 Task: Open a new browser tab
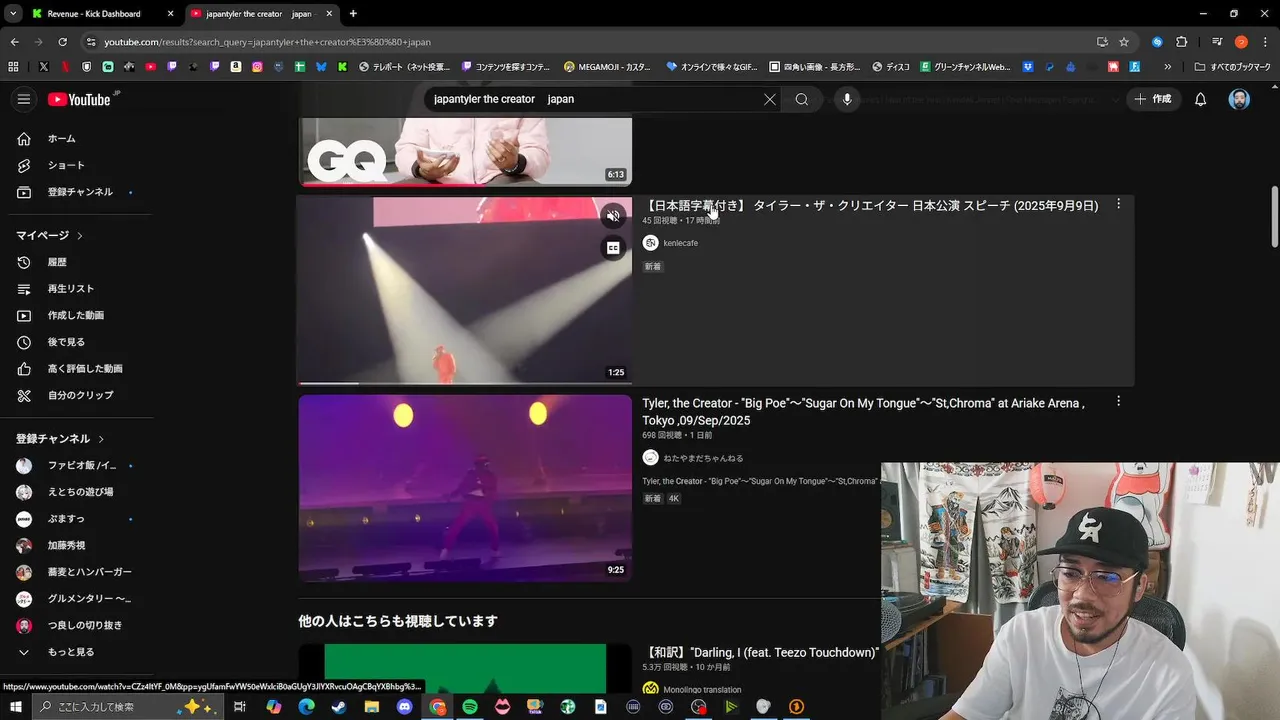point(353,14)
